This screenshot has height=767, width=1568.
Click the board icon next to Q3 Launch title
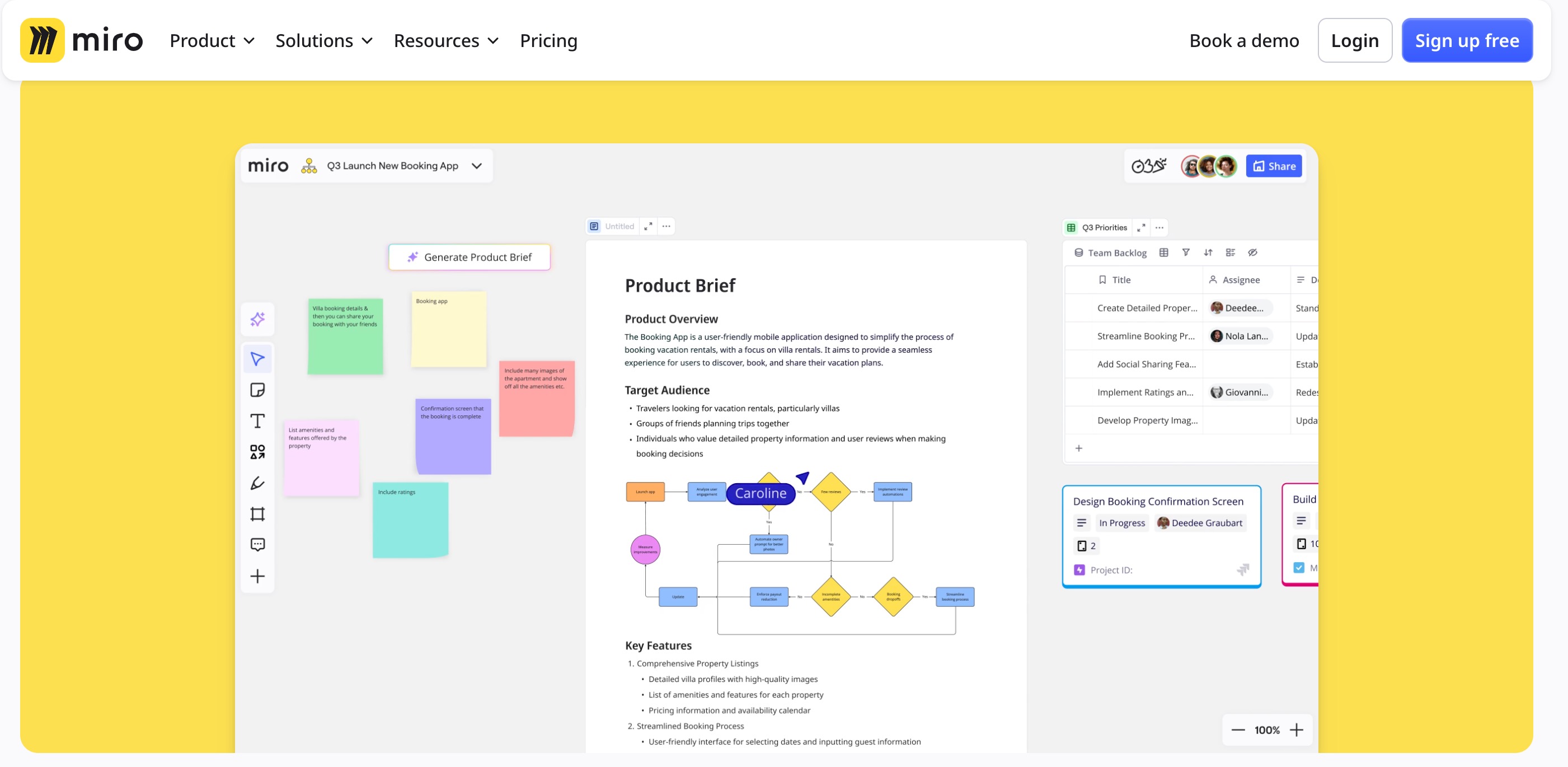click(309, 166)
